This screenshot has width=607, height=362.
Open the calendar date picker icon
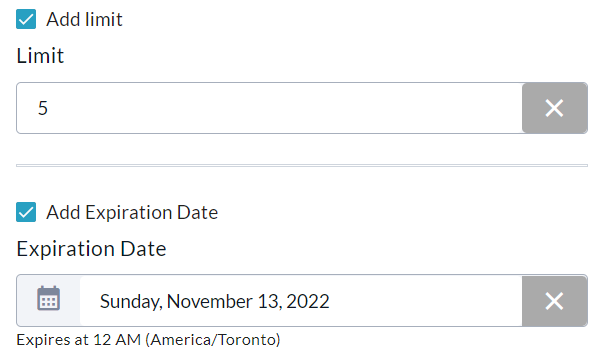[48, 299]
